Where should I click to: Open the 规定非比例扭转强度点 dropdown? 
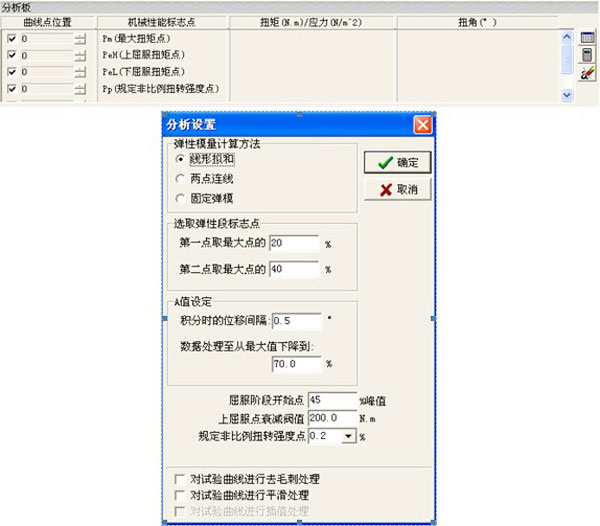[x=348, y=436]
